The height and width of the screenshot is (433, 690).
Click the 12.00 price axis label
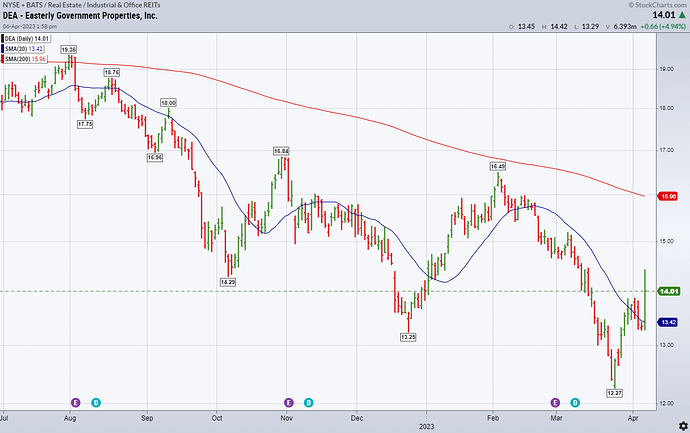pyautogui.click(x=667, y=403)
